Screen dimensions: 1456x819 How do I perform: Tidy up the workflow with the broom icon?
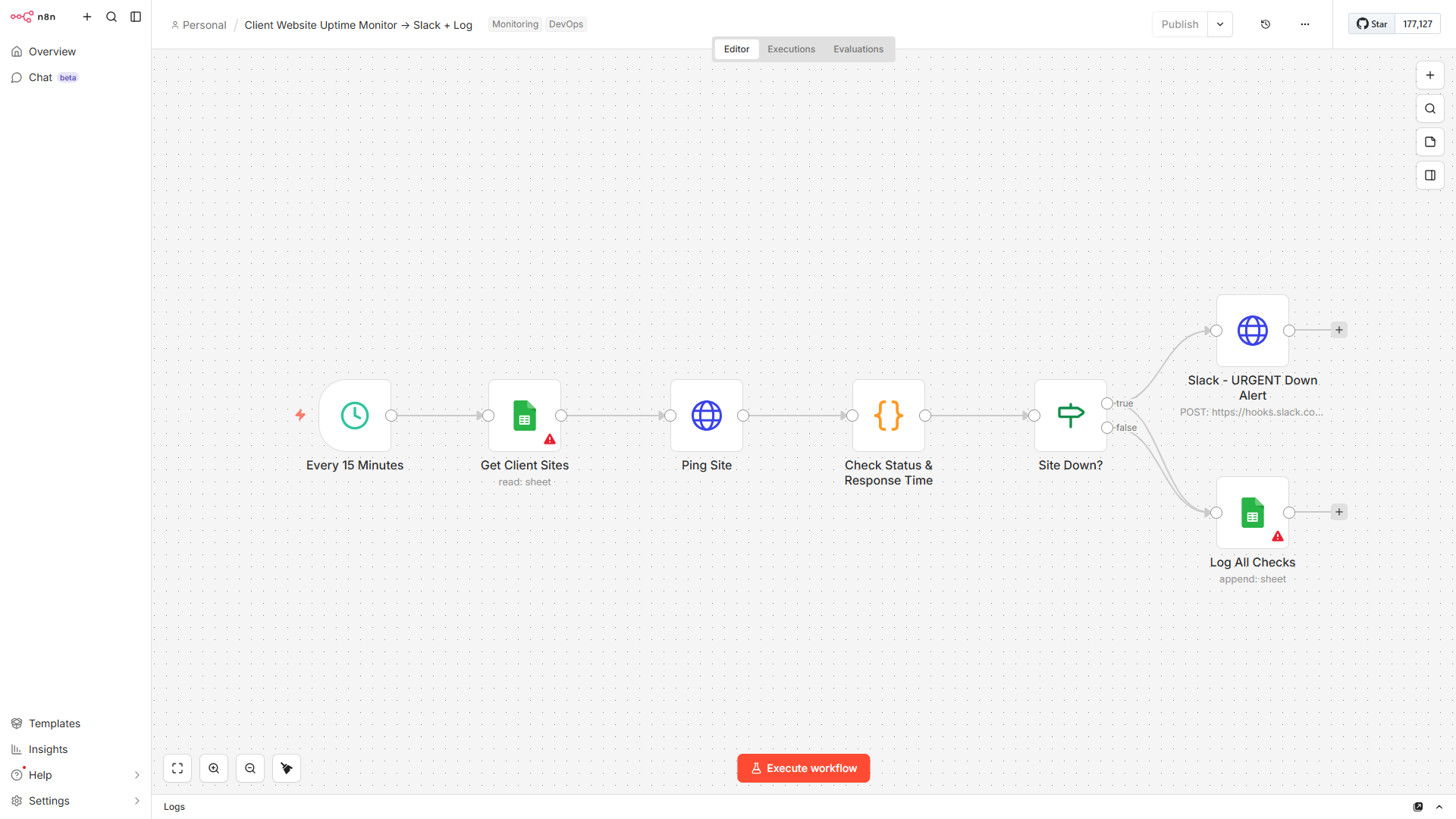click(286, 767)
